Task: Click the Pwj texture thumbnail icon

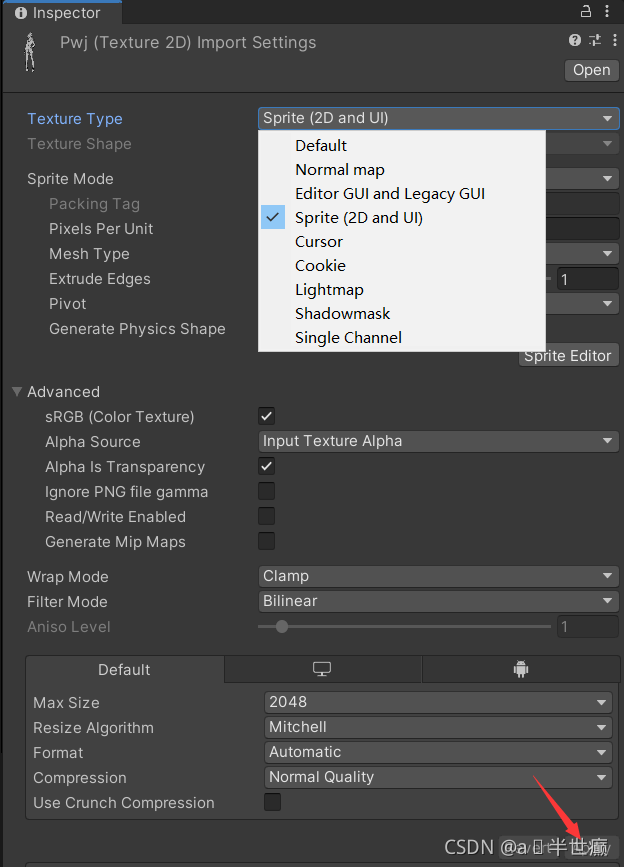Action: coord(30,52)
